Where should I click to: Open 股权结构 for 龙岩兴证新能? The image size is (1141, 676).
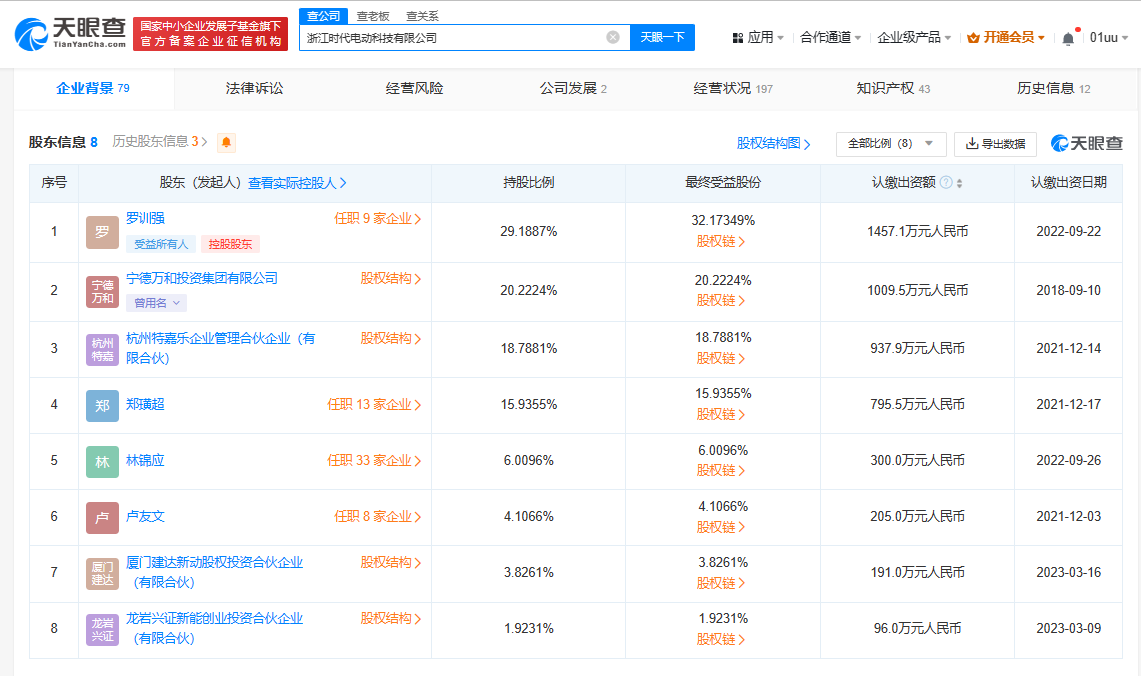(391, 619)
